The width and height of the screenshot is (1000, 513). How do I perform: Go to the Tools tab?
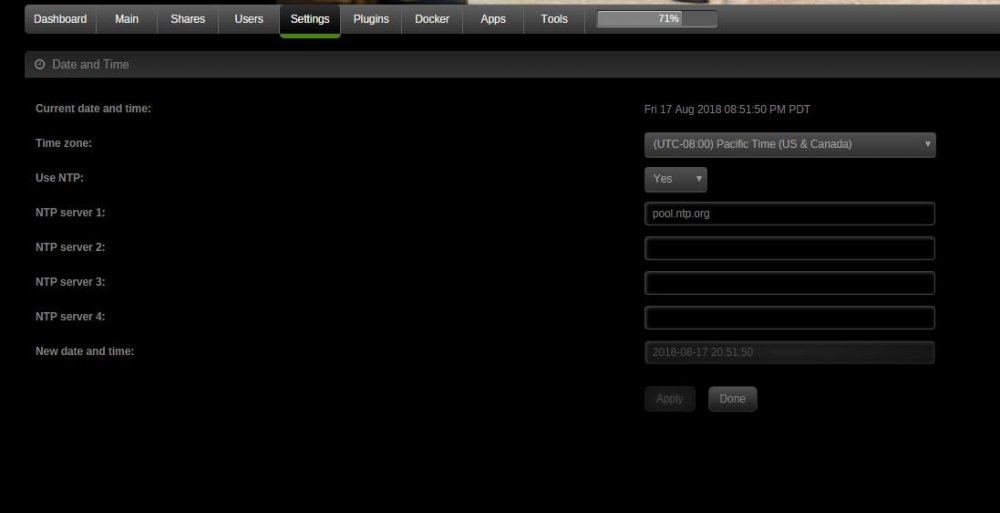coord(554,19)
